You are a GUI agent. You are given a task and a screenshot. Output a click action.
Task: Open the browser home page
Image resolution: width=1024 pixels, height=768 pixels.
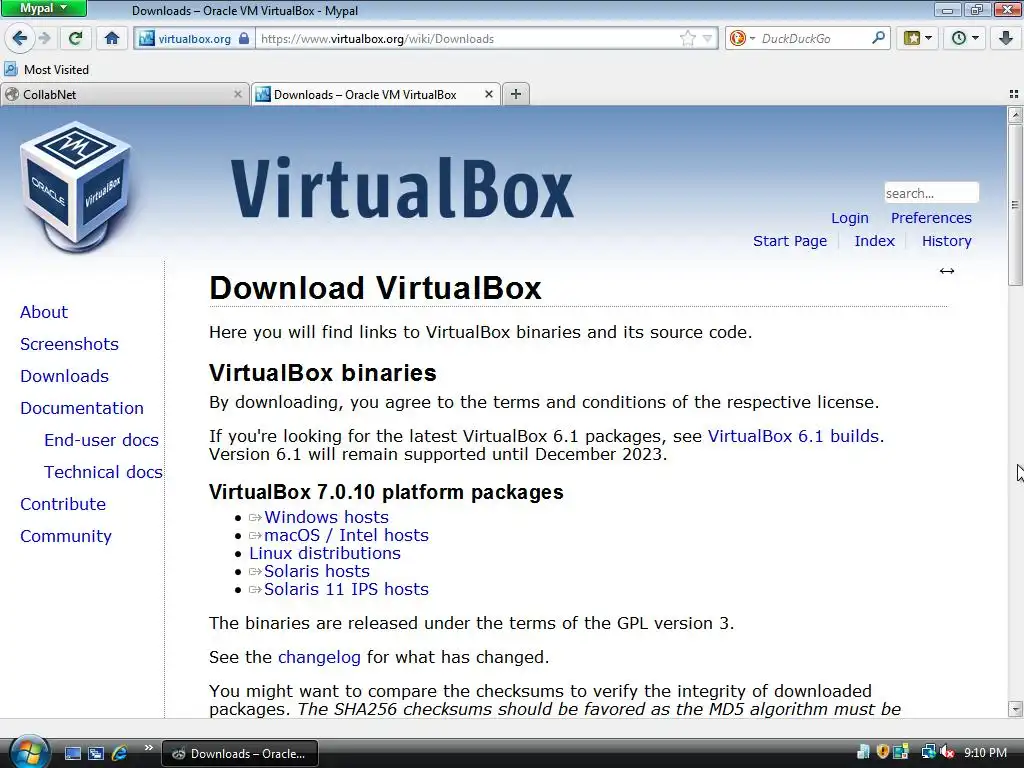point(112,39)
